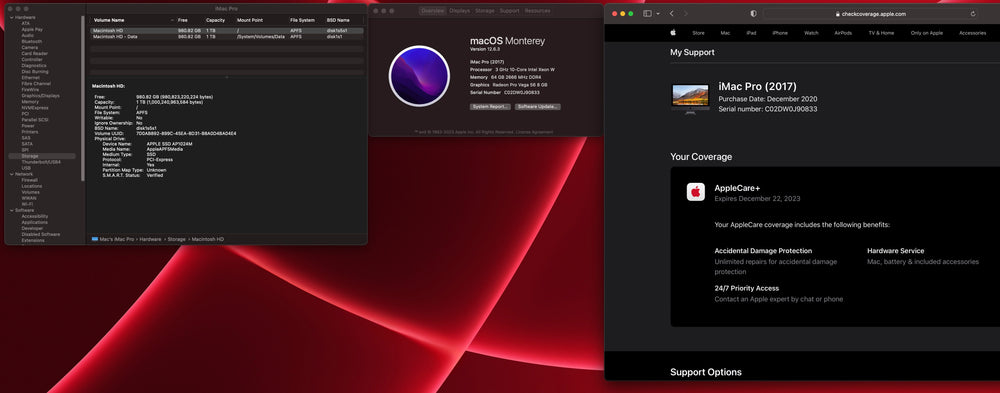
Task: Select Graphics/Displays in sidebar
Action: [x=40, y=96]
